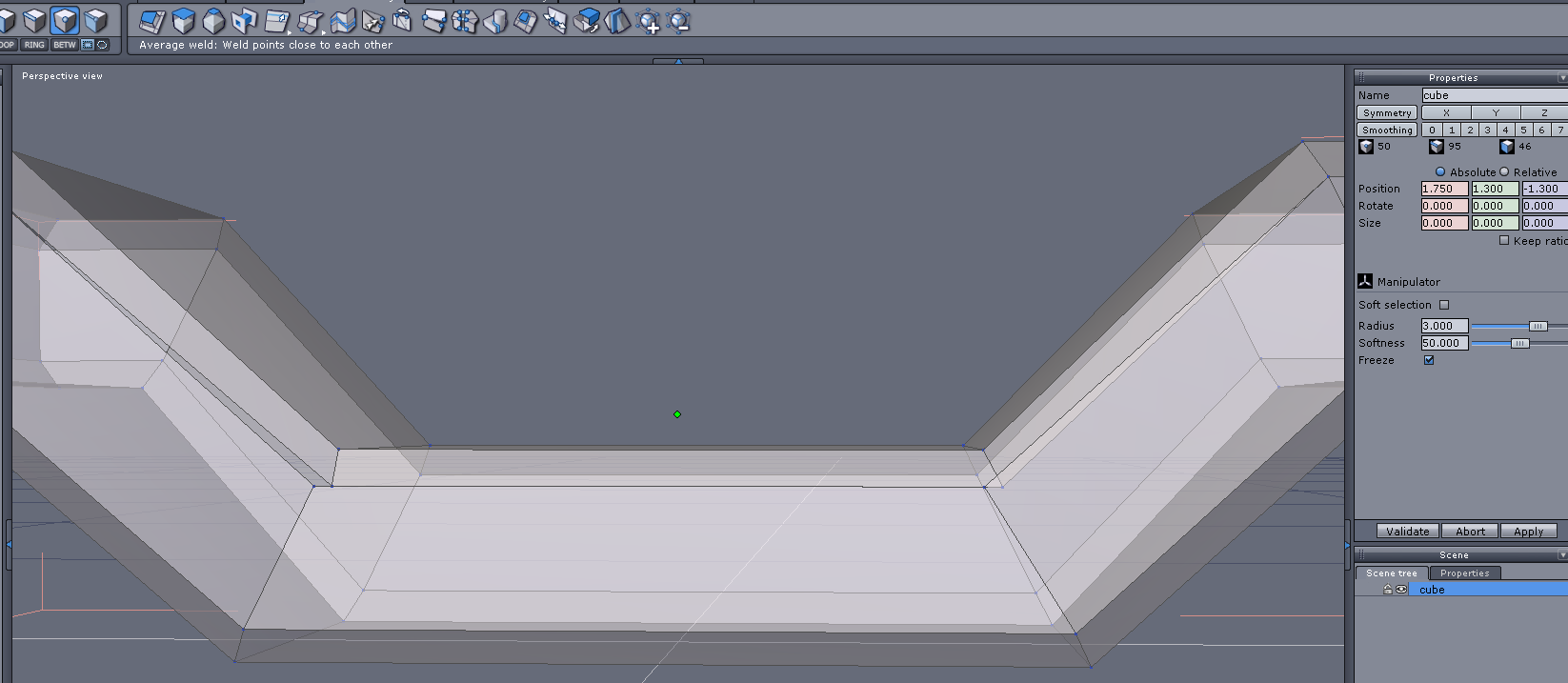Switch to the Scene Properties tab
Image resolution: width=1568 pixels, height=683 pixels.
1465,573
